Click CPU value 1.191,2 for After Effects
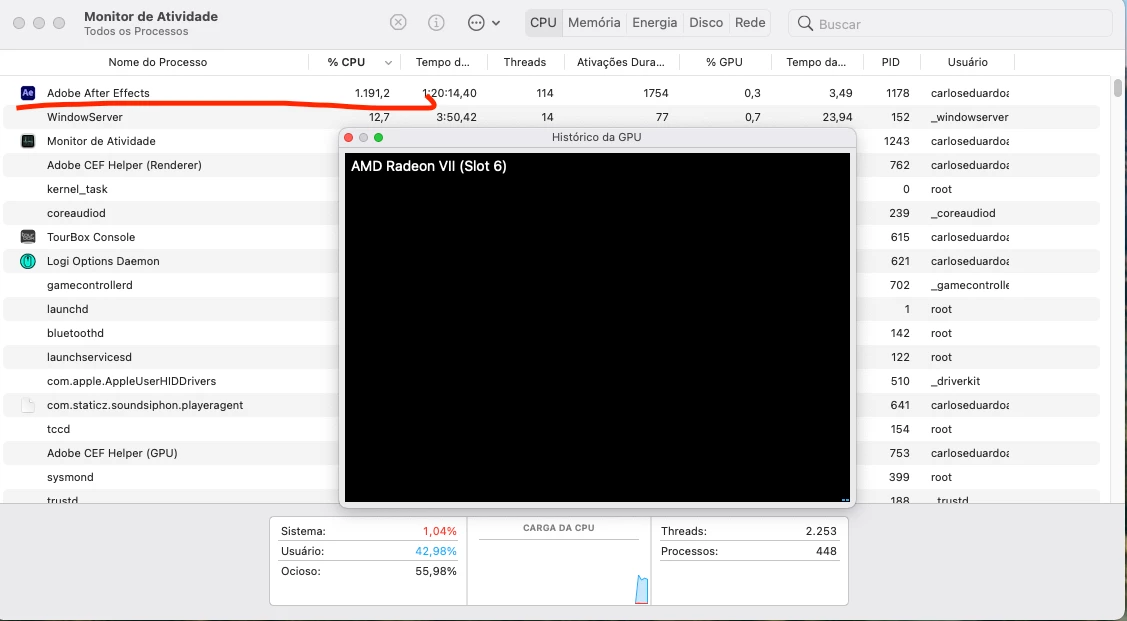 click(x=372, y=93)
